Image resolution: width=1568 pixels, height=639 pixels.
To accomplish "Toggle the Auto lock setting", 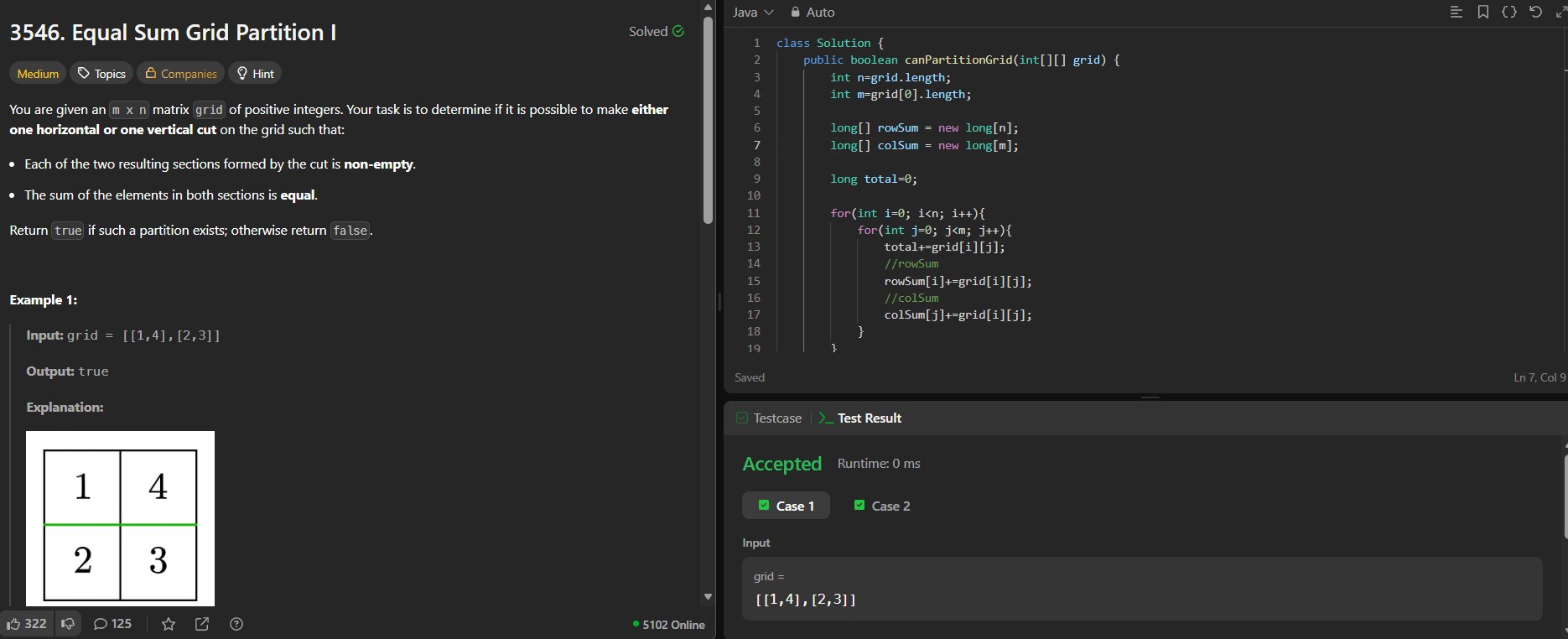I will [813, 12].
